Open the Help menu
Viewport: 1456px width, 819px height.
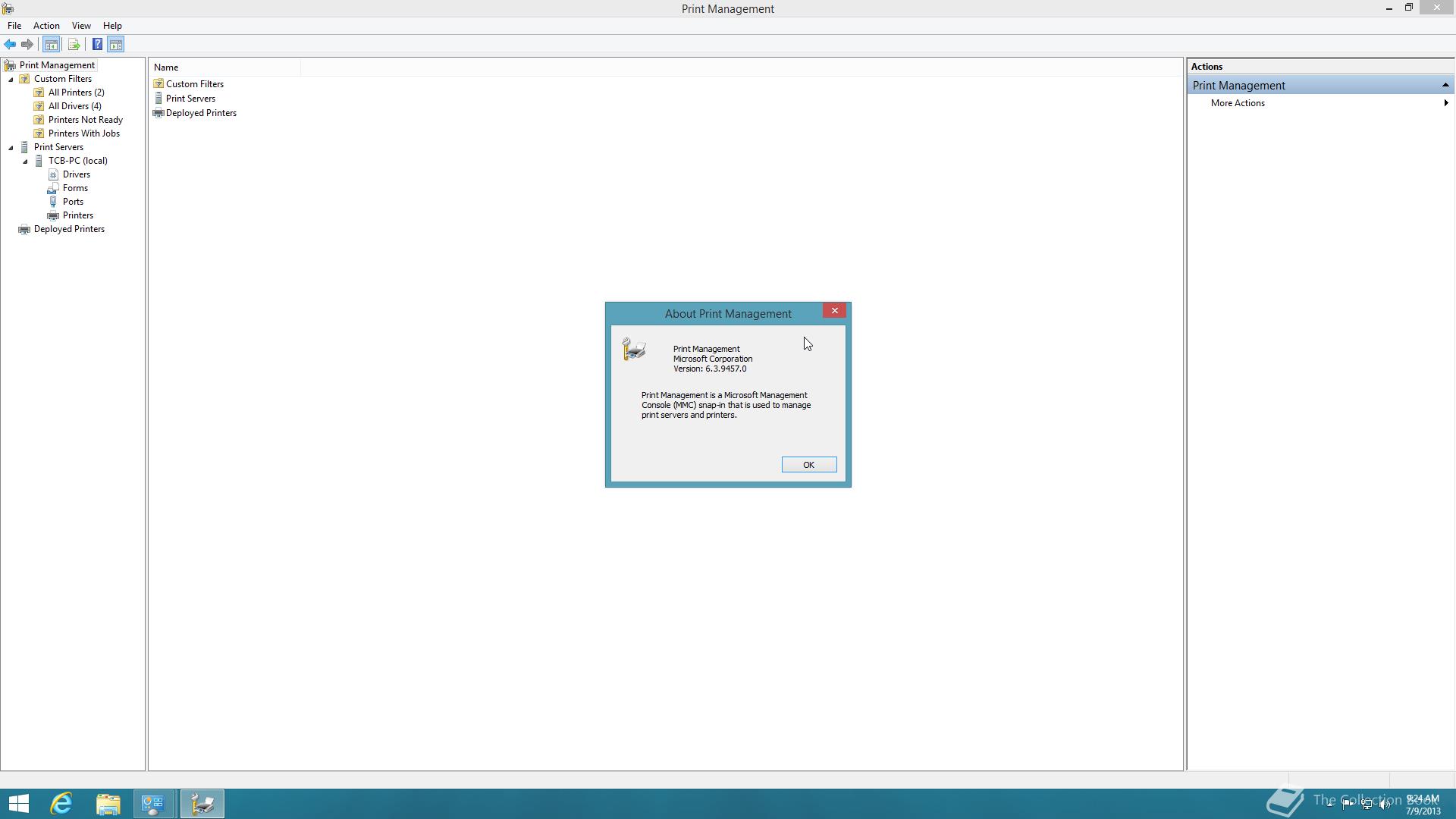click(112, 26)
